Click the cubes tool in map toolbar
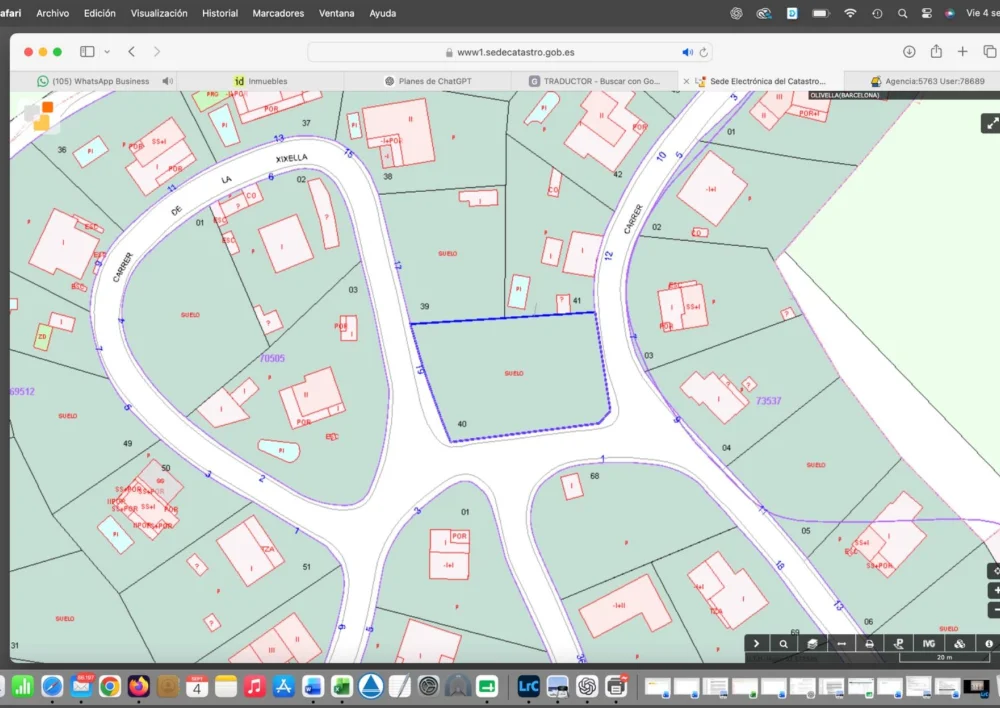Viewport: 1000px width, 708px height. tap(959, 644)
